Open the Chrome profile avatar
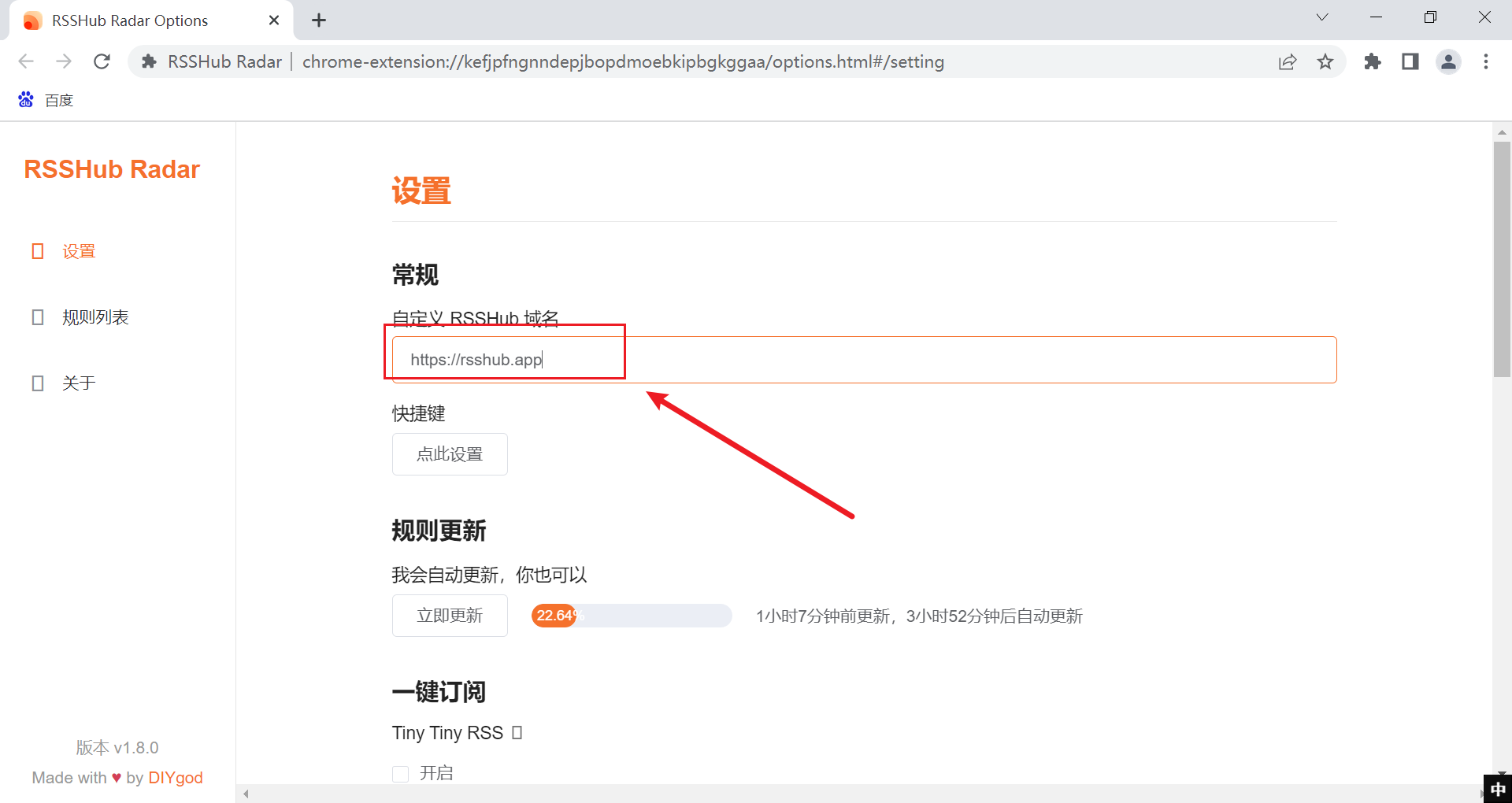1512x803 pixels. pos(1448,61)
